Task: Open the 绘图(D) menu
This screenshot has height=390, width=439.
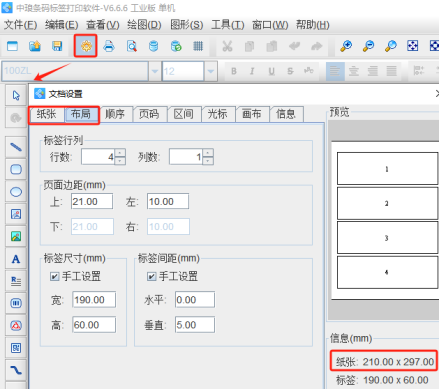Action: 144,25
